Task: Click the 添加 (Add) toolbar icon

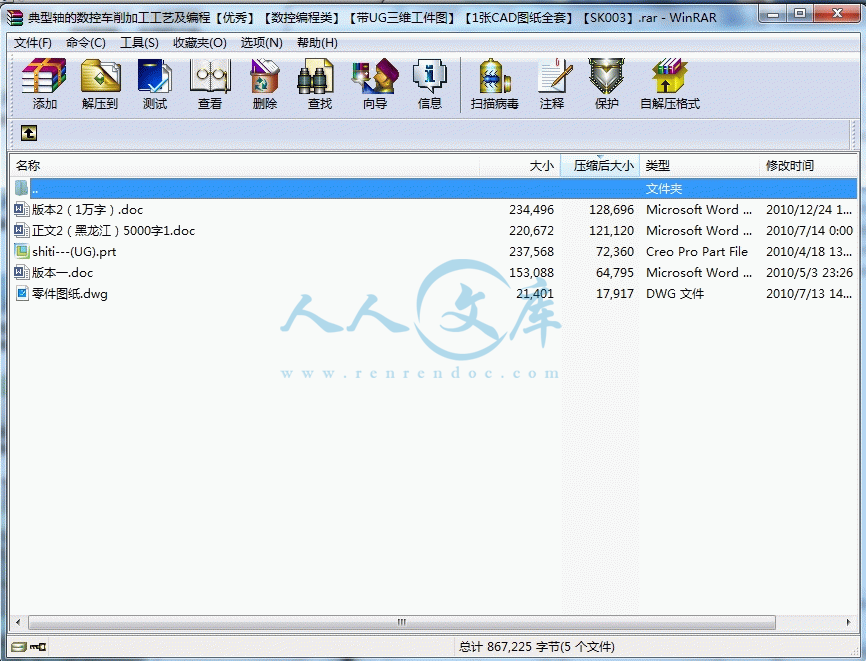Action: (x=44, y=83)
